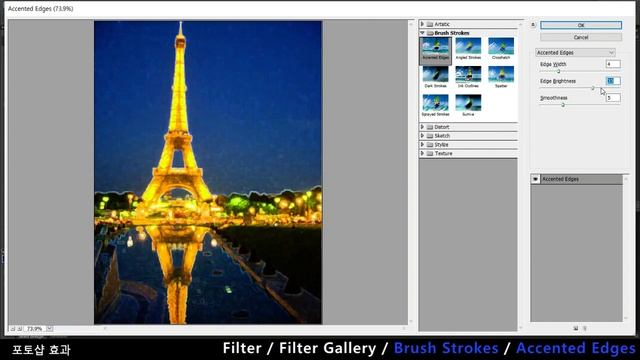Select the Accented Edges effect layer row
The image size is (640, 360).
click(x=581, y=179)
